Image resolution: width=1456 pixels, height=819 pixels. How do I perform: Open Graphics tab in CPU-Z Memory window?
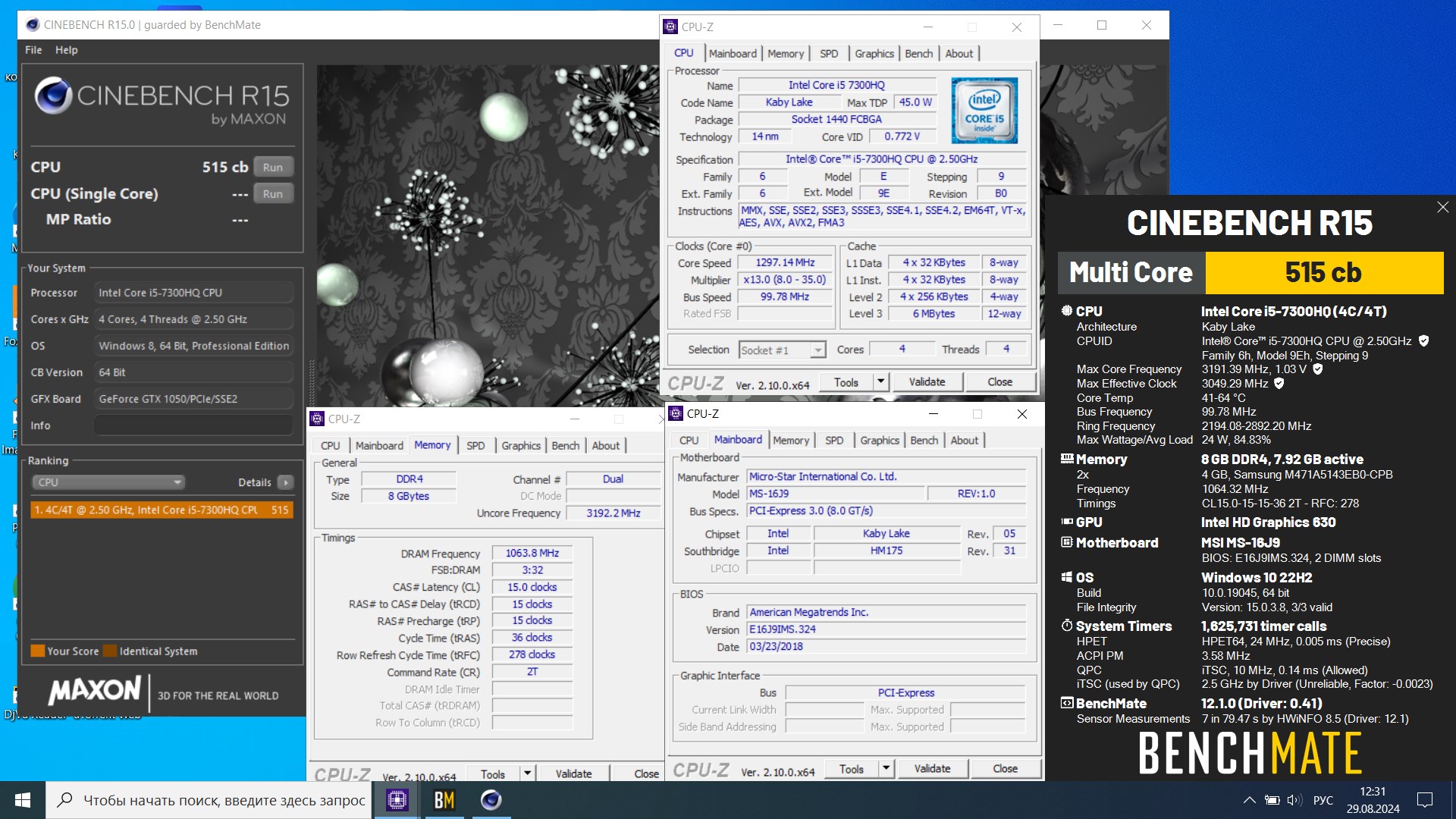coord(521,446)
